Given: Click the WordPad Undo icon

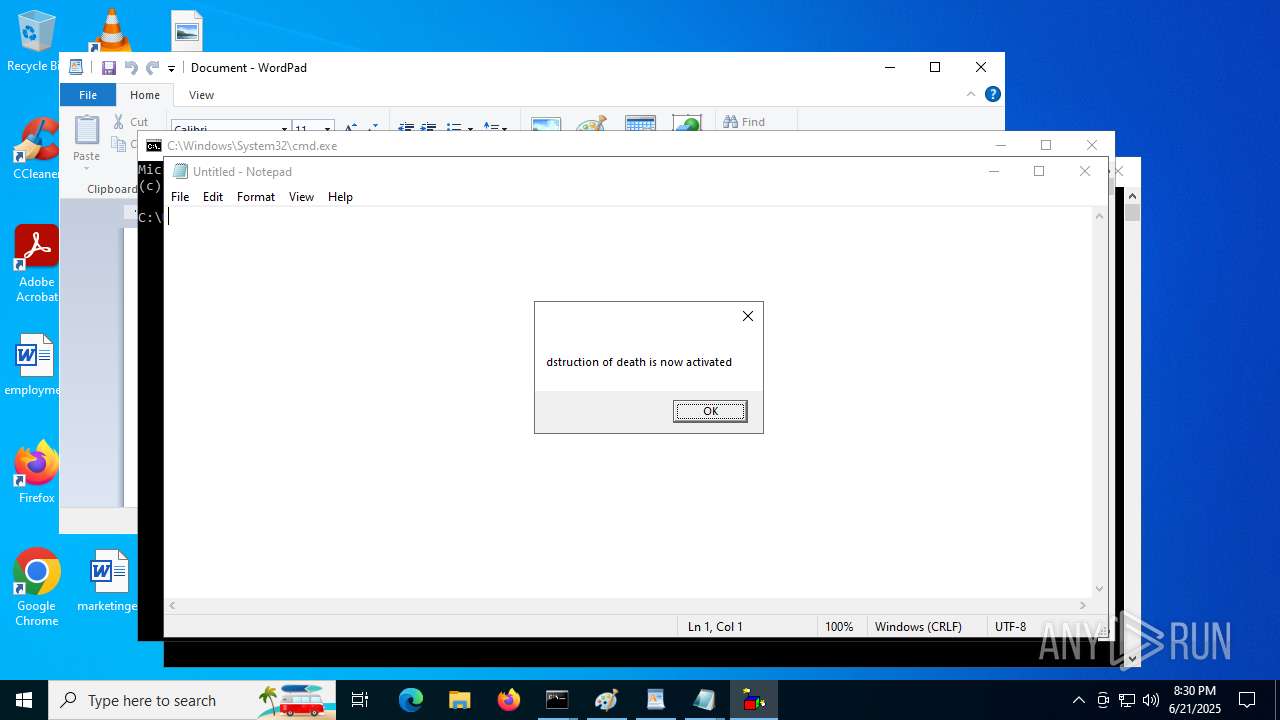Looking at the screenshot, I should click(131, 68).
